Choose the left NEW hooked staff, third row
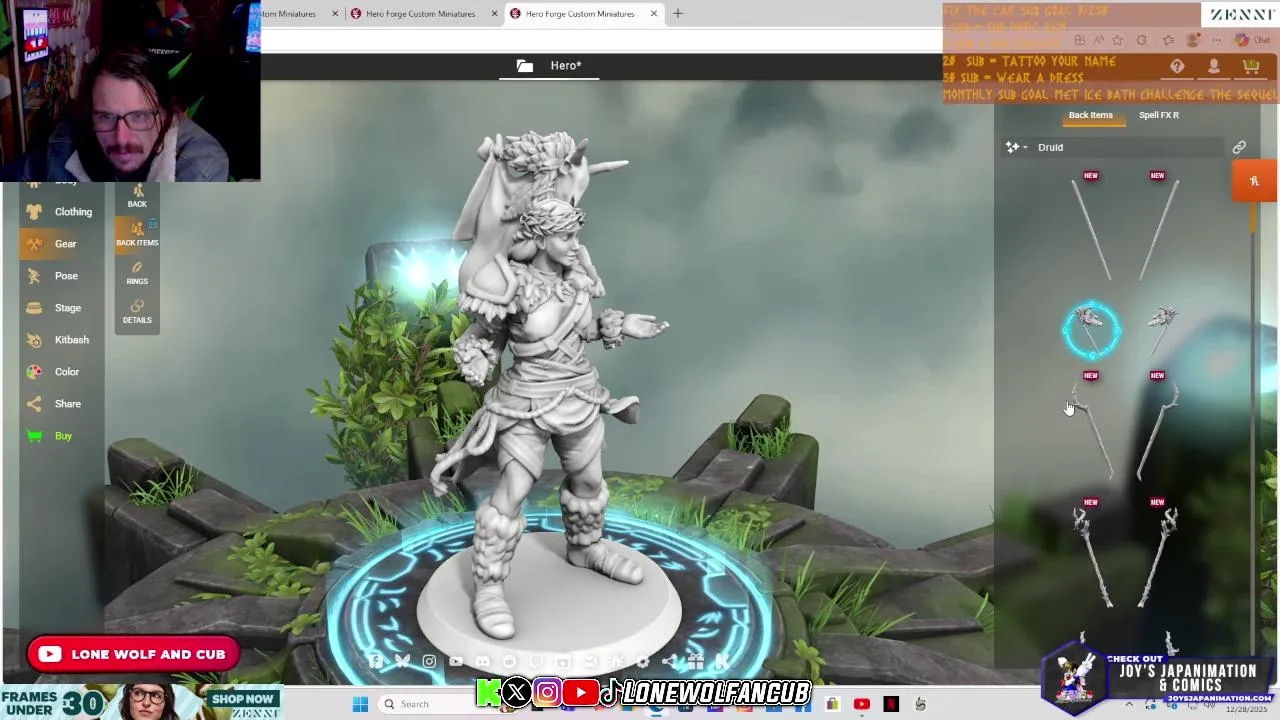This screenshot has width=1280, height=720. tap(1091, 428)
